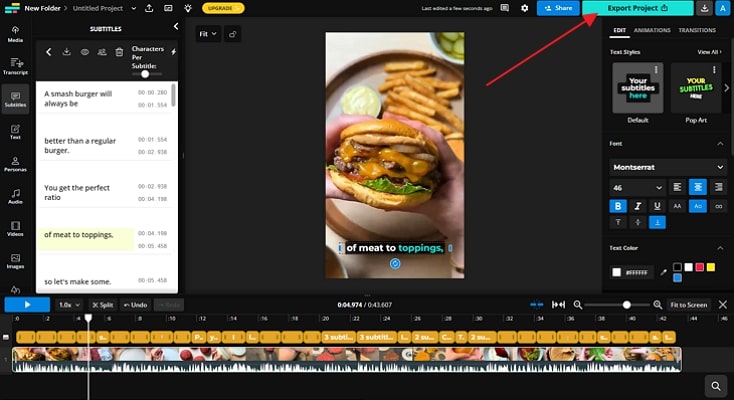Select the Subtitles sidebar tab
Viewport: 734px width, 400px height.
[x=15, y=99]
